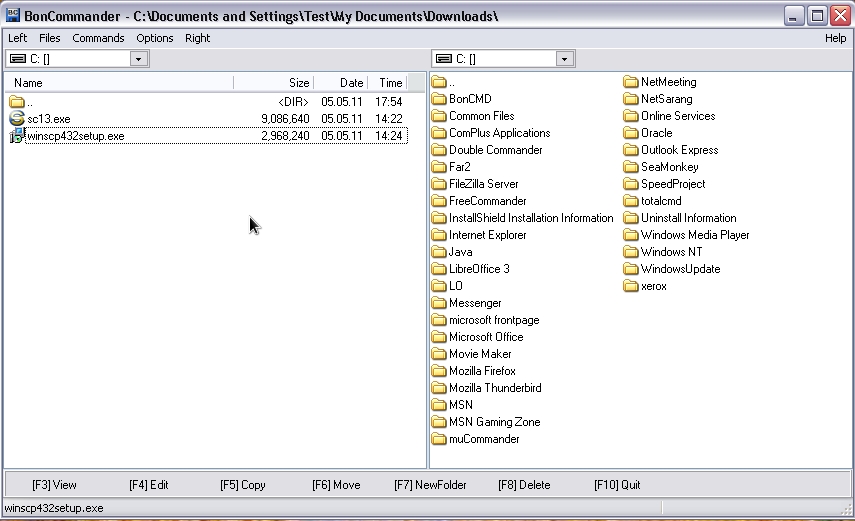The width and height of the screenshot is (855, 521).
Task: Click the Java folder icon
Action: pyautogui.click(x=439, y=251)
